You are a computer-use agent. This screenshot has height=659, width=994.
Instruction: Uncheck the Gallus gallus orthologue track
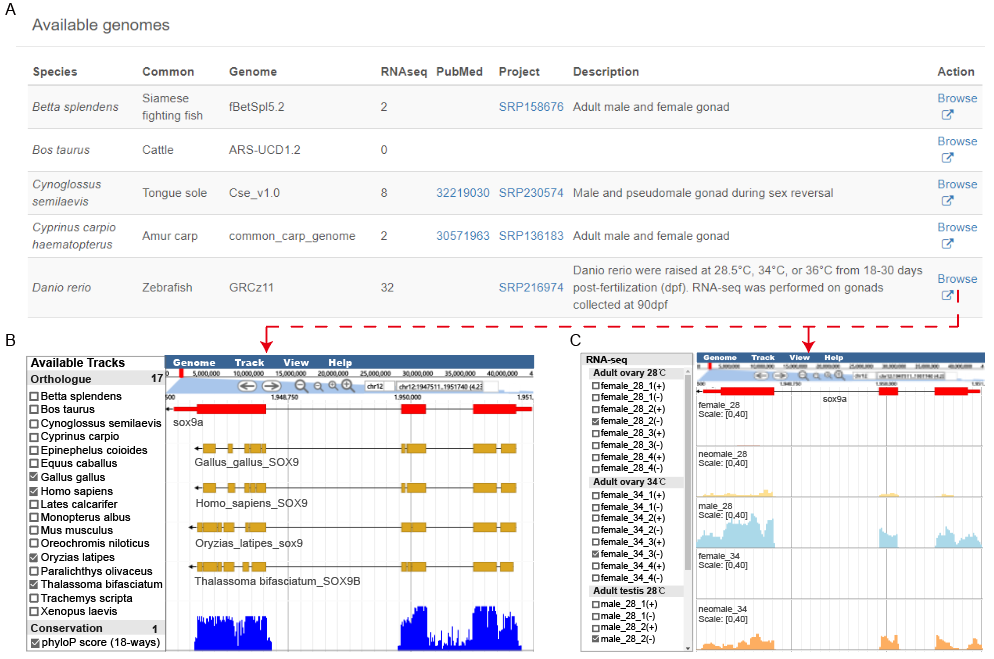[x=35, y=478]
